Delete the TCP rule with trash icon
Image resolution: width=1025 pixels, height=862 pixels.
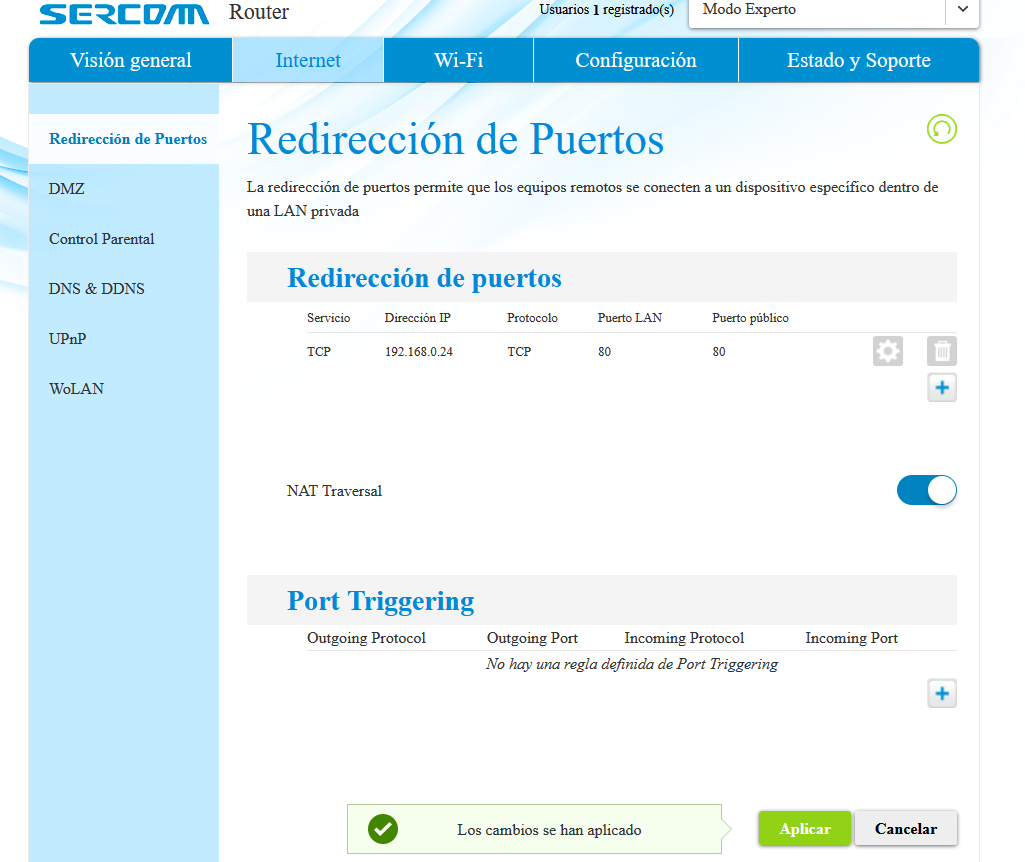tap(941, 351)
